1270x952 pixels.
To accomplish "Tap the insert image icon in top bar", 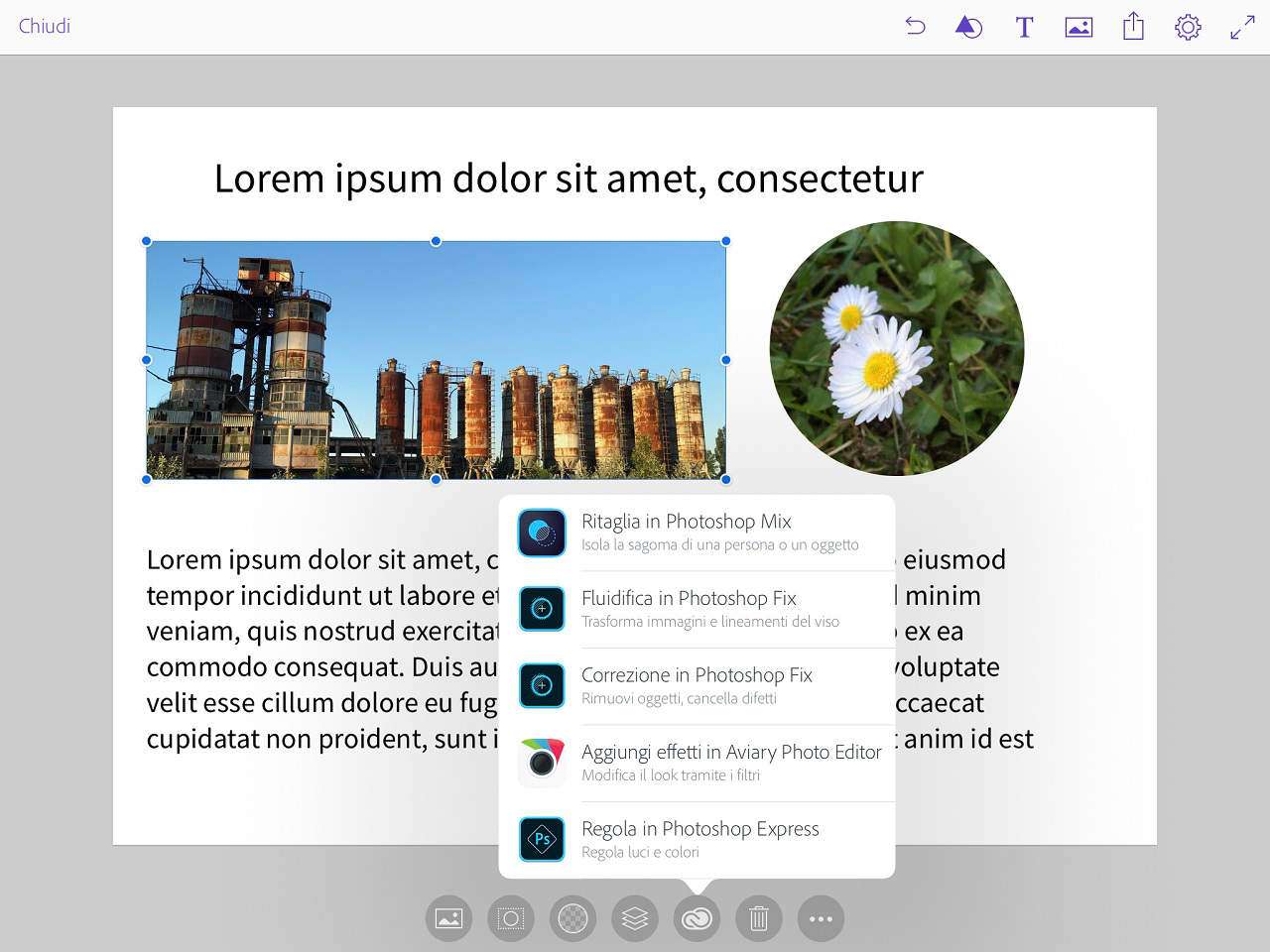I will tap(1079, 27).
